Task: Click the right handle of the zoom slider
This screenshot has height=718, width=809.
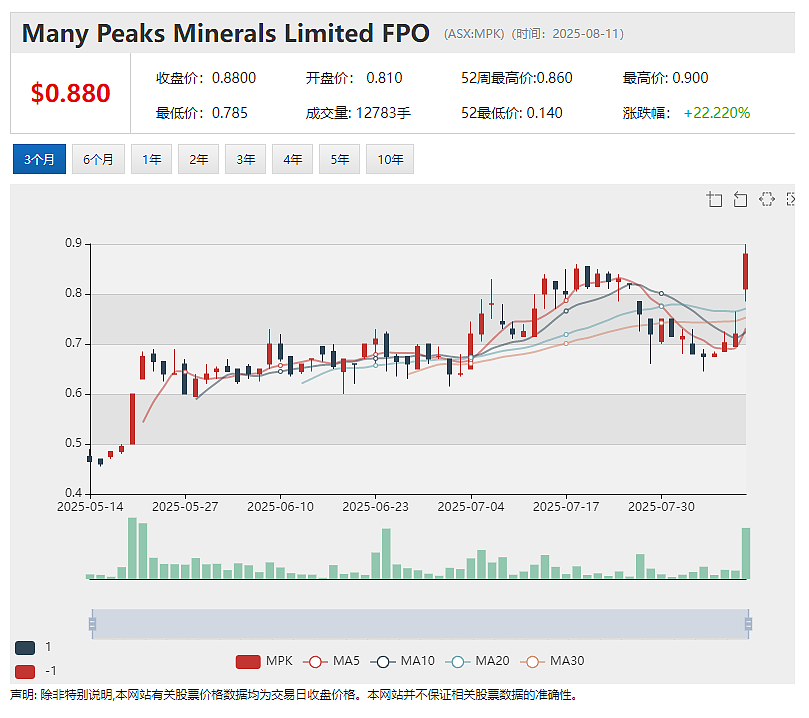Action: pos(749,624)
